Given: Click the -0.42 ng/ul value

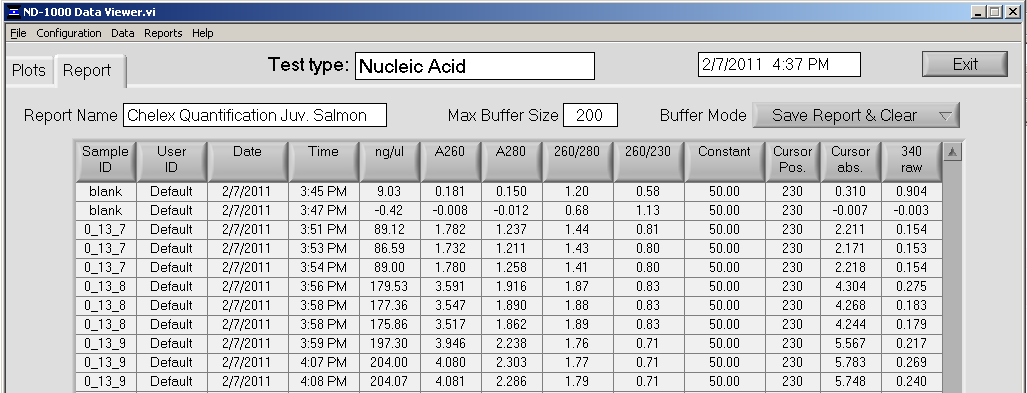Looking at the screenshot, I should [390, 210].
